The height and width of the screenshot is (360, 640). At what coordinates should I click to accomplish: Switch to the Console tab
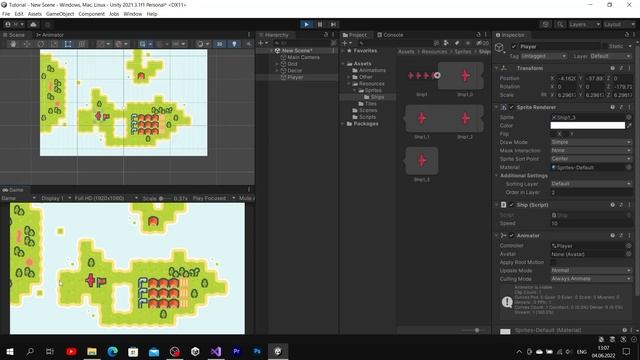(x=390, y=35)
